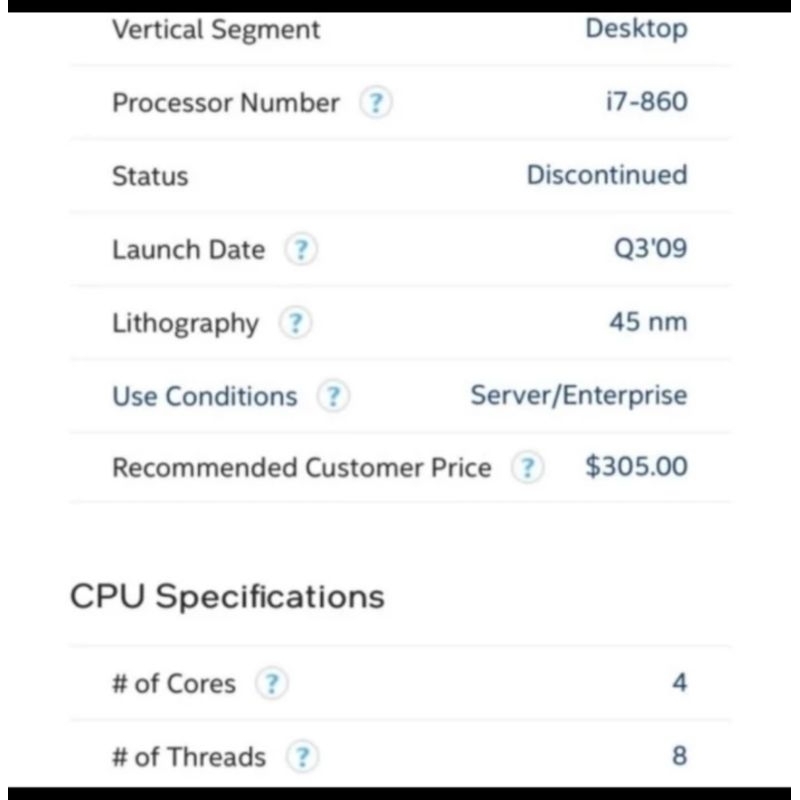Click the i7-860 processor number value
800x800 pixels.
(647, 103)
